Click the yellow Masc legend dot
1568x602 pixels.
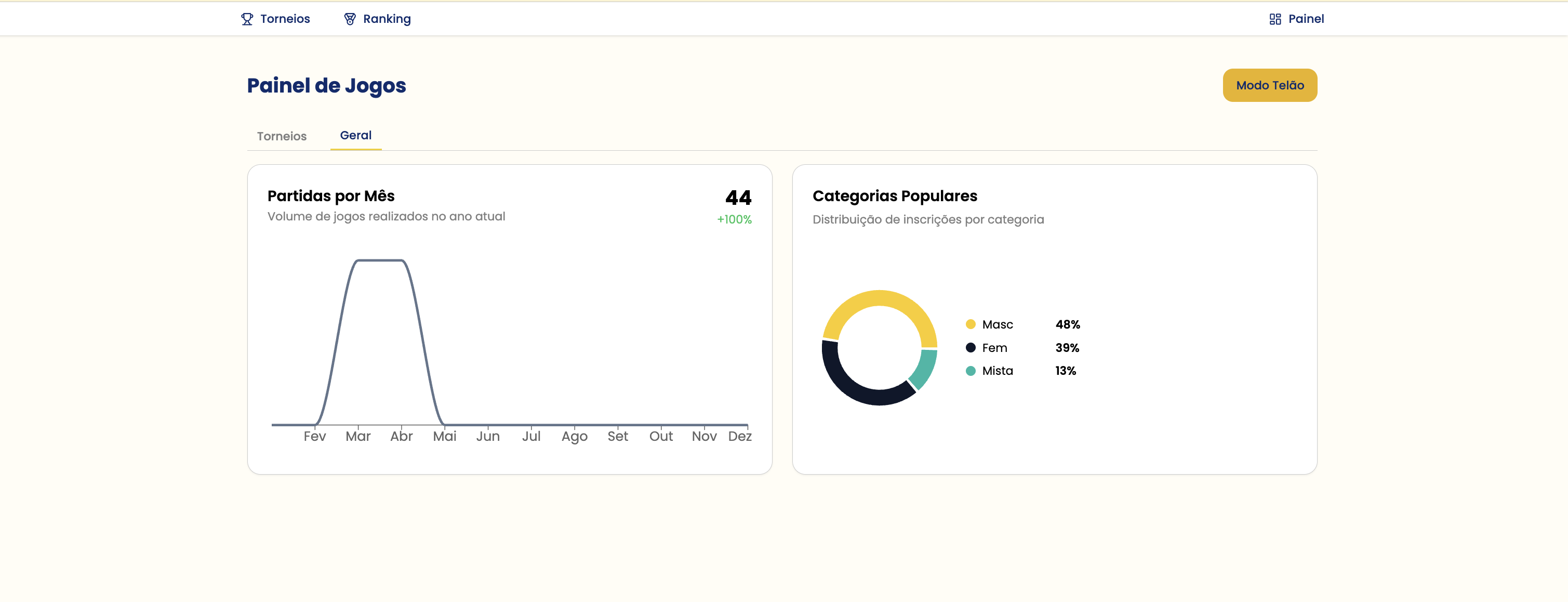coord(971,324)
